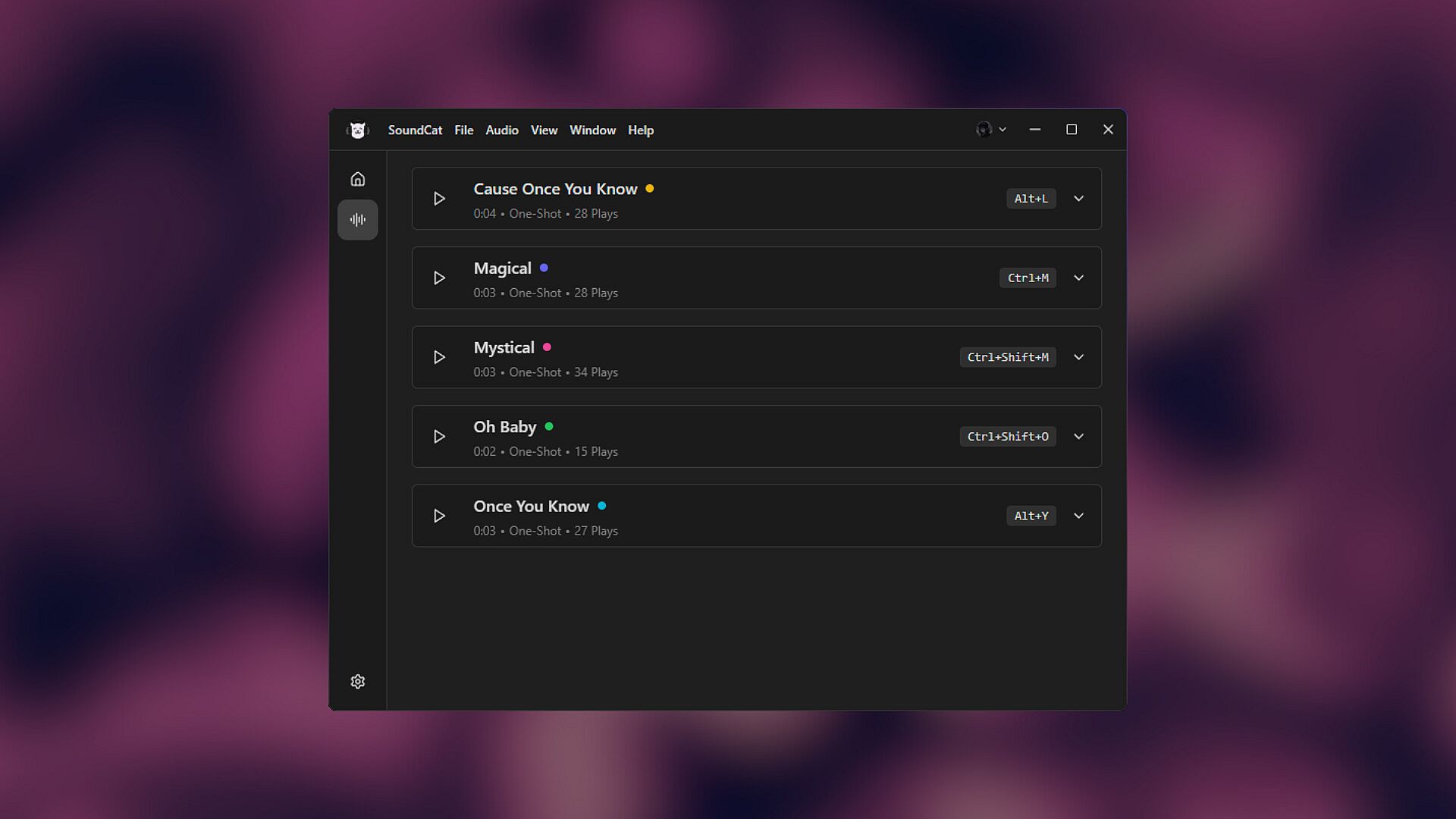This screenshot has width=1456, height=819.
Task: Click the pink color dot beside Mystical
Action: (547, 347)
